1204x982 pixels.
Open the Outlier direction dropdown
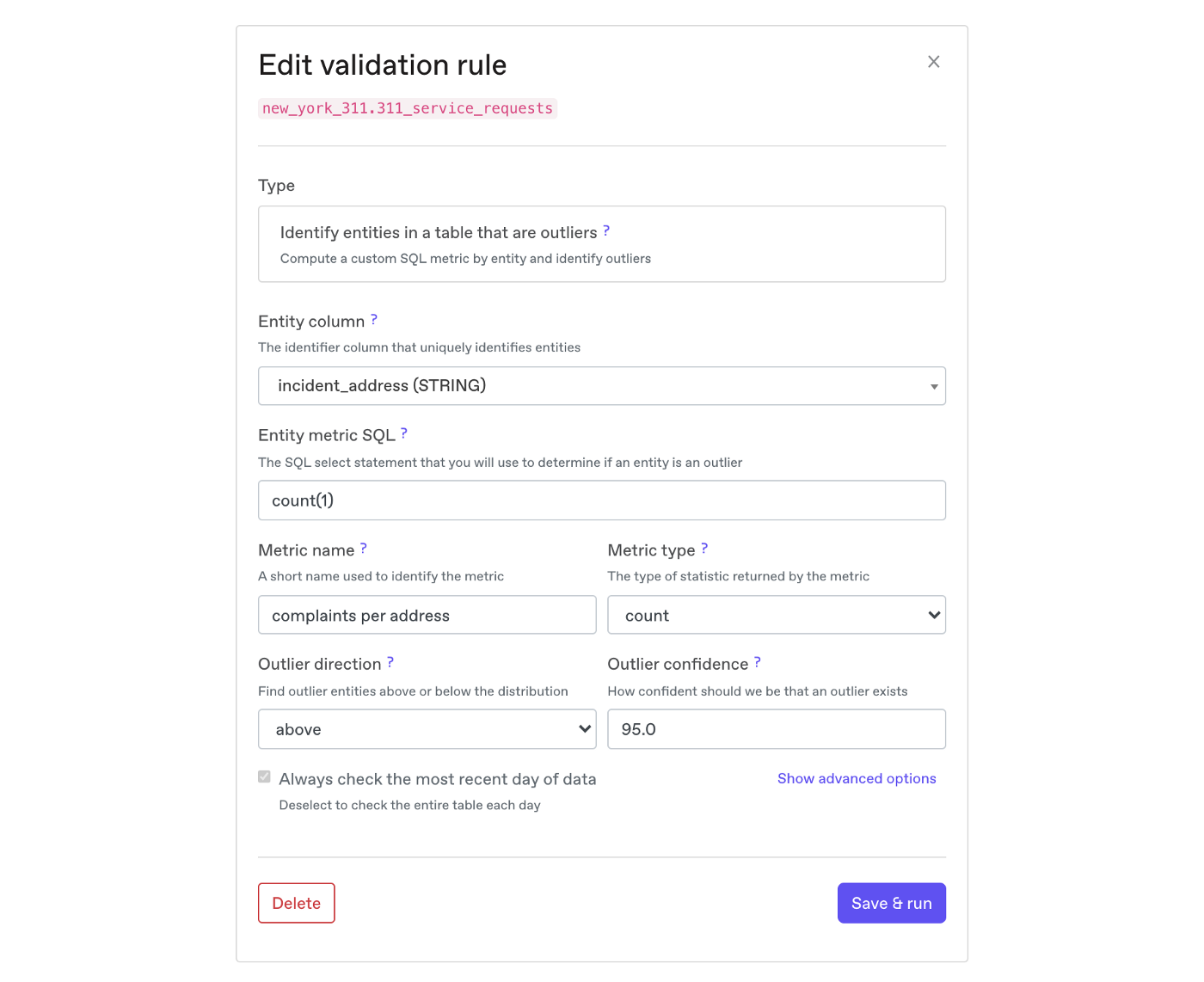[x=427, y=729]
